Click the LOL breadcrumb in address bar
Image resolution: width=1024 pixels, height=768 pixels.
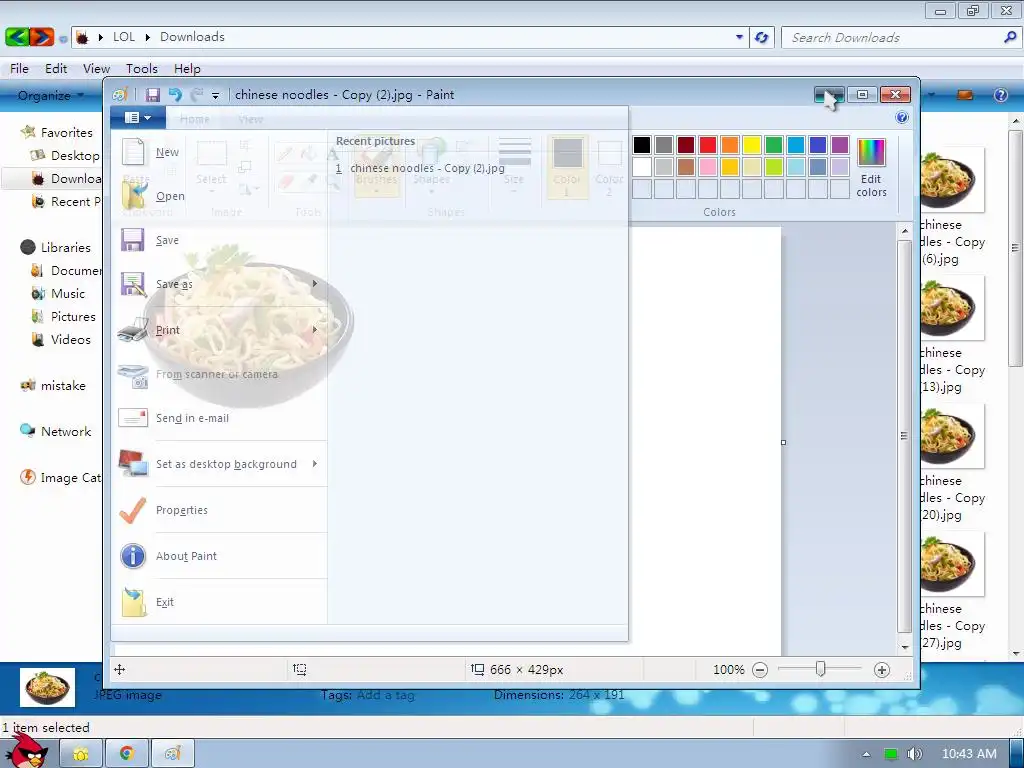pos(123,37)
